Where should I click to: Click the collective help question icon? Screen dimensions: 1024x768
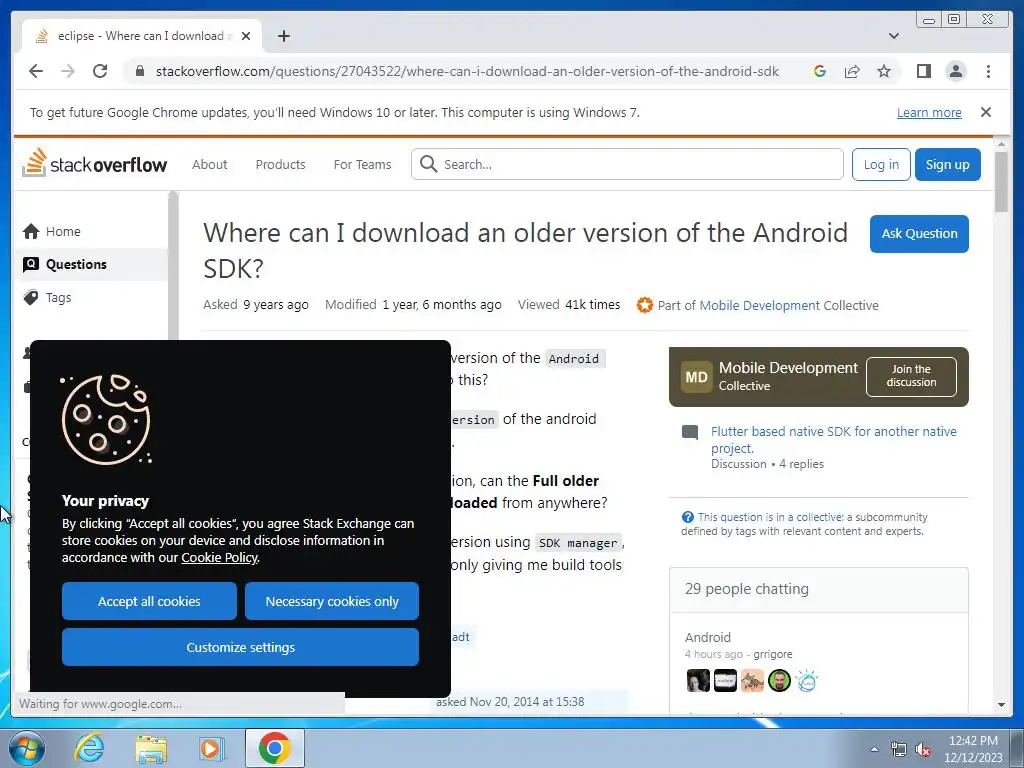688,517
